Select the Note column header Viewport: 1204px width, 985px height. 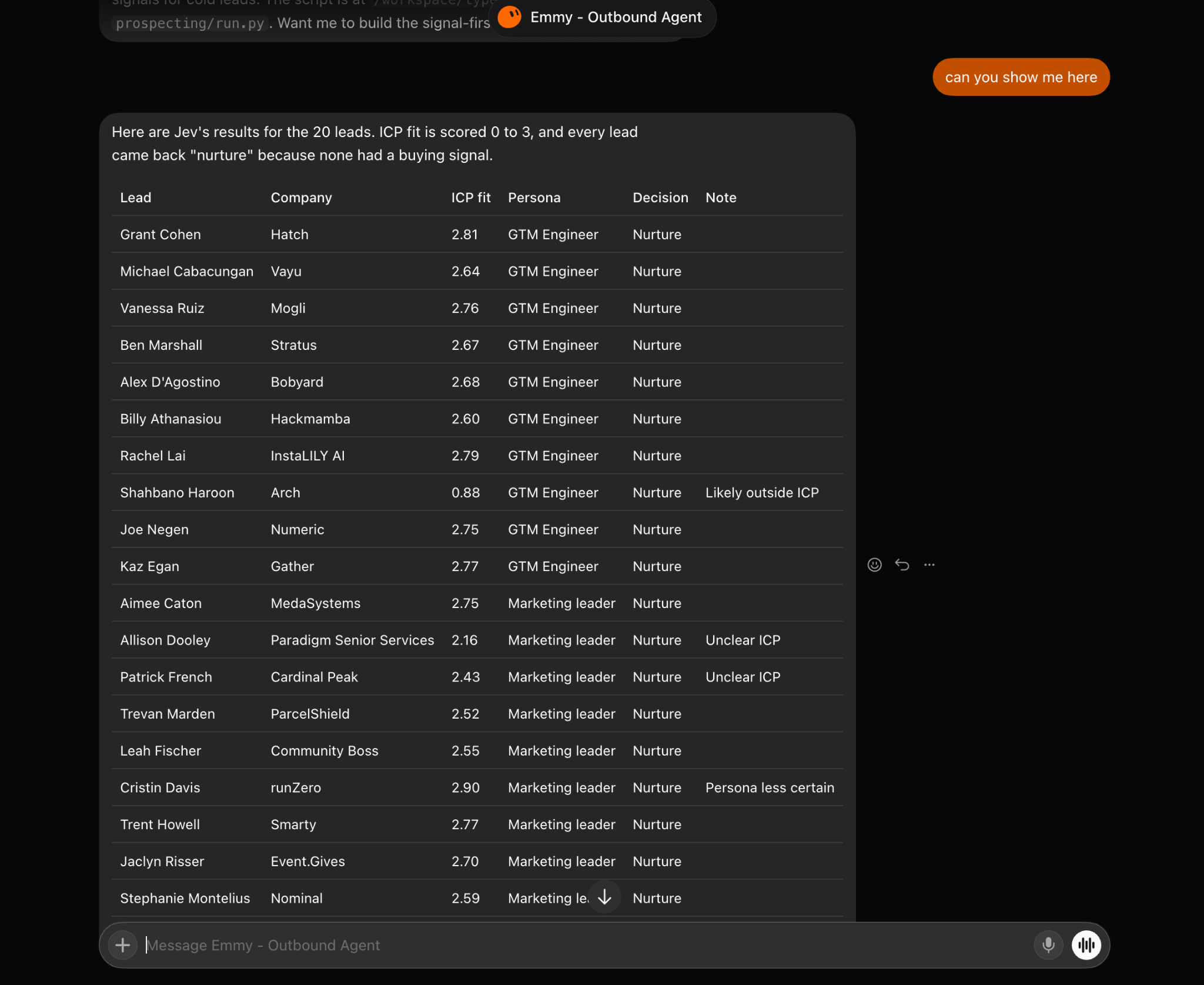(721, 198)
